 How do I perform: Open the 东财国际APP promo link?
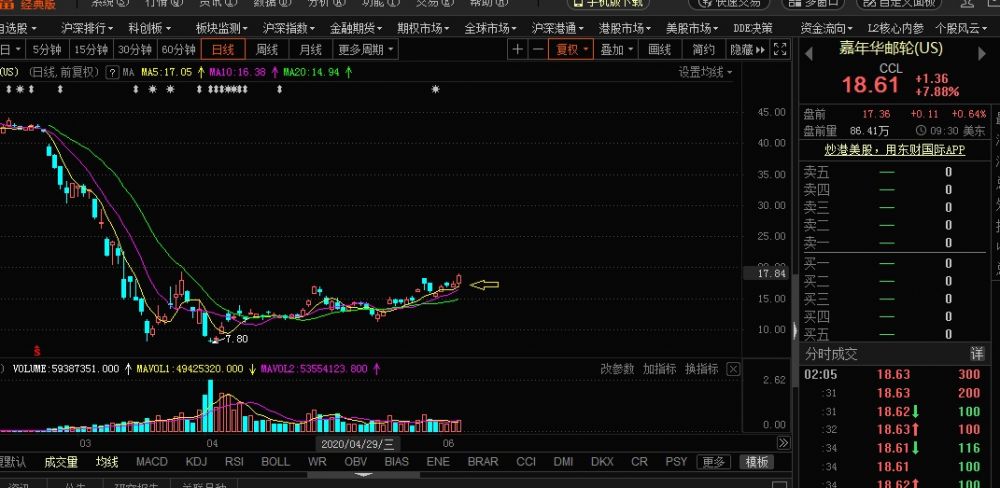pos(895,150)
